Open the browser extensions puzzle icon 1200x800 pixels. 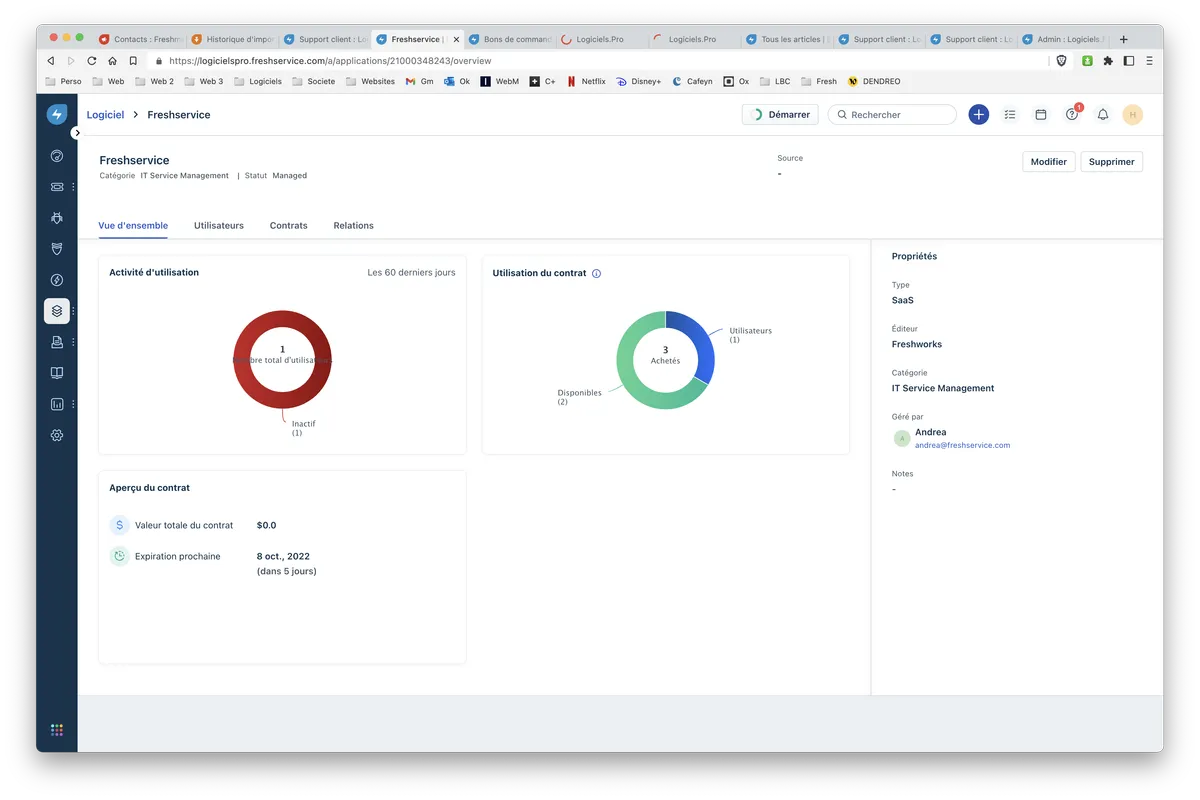click(x=1108, y=60)
